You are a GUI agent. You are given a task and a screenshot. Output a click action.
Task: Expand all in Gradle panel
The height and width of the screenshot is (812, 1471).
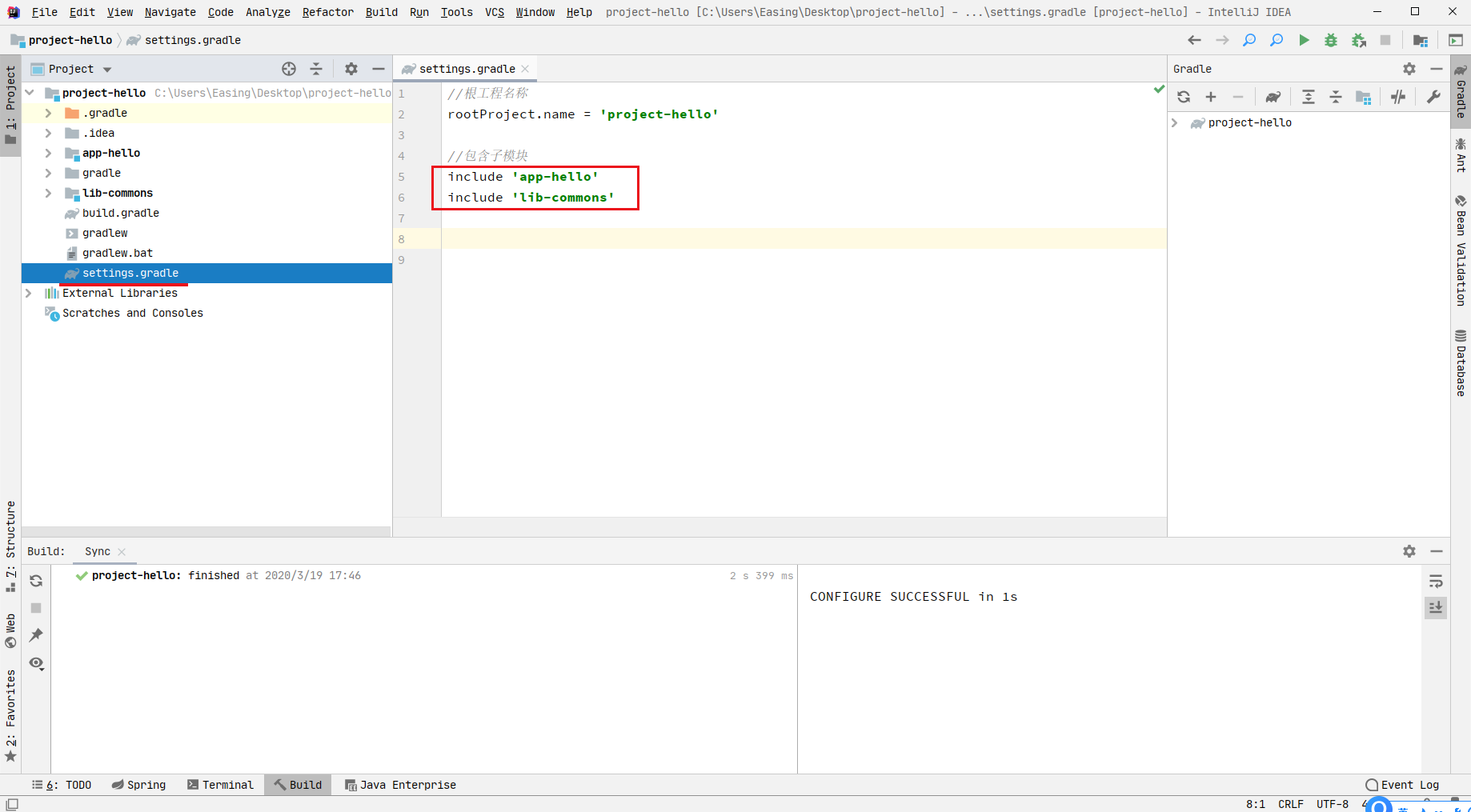(1309, 97)
